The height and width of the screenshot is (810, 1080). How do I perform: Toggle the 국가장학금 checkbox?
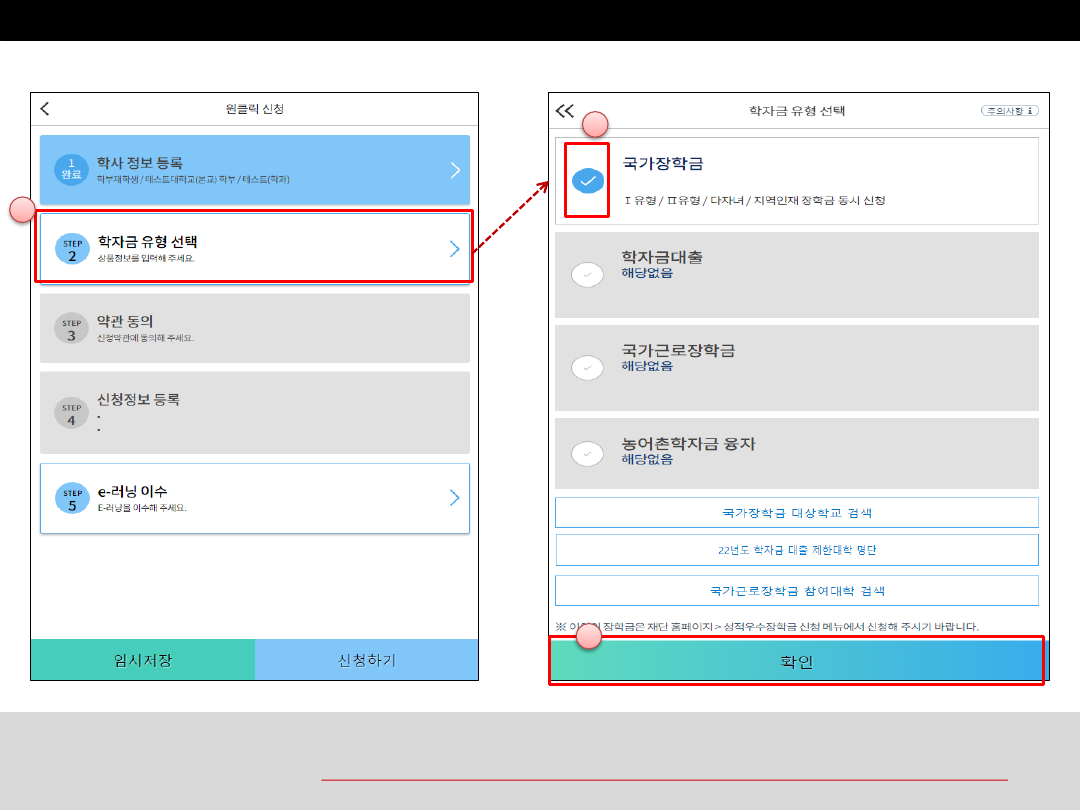587,181
